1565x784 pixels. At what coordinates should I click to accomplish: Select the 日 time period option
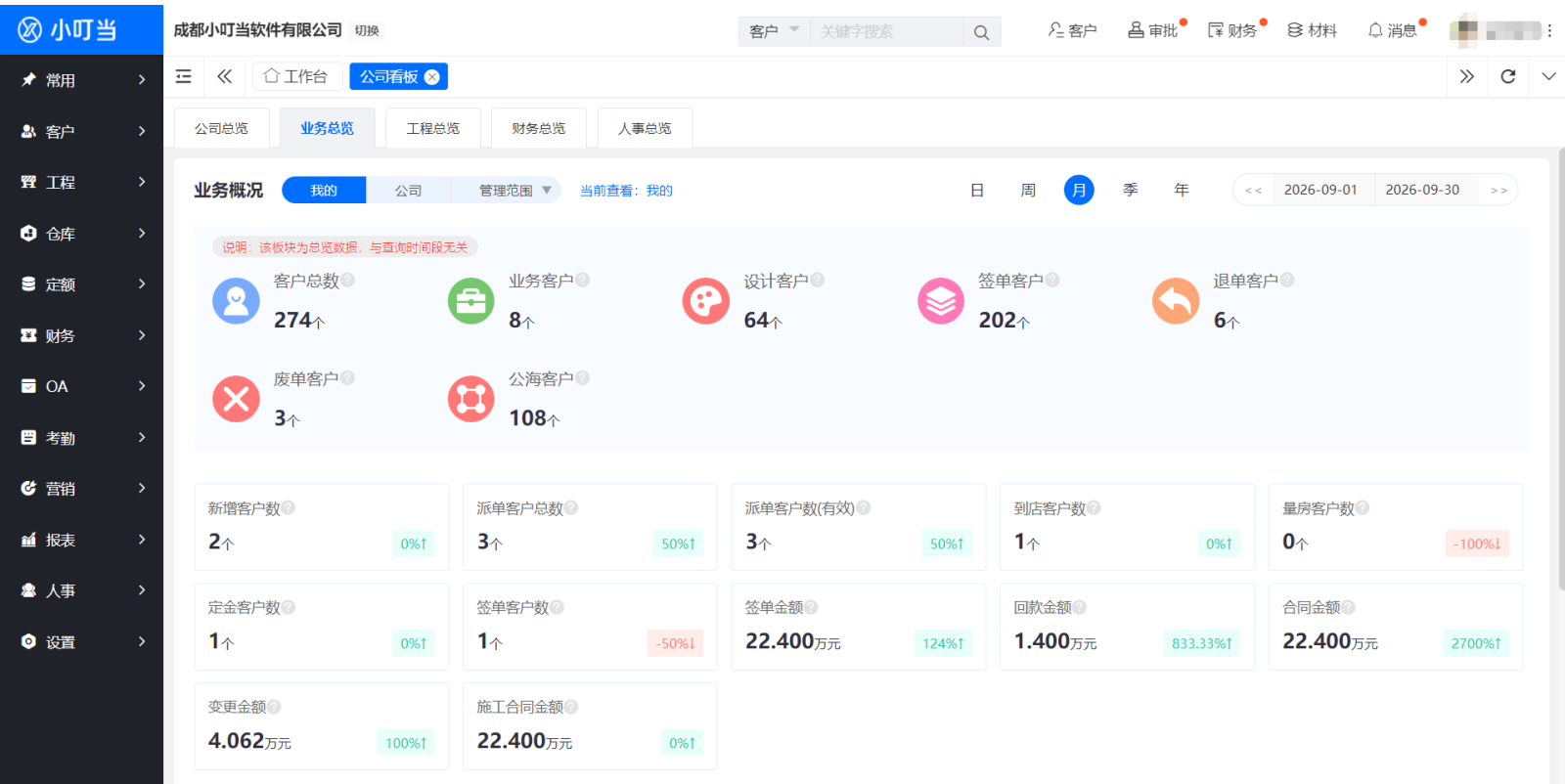pos(977,190)
